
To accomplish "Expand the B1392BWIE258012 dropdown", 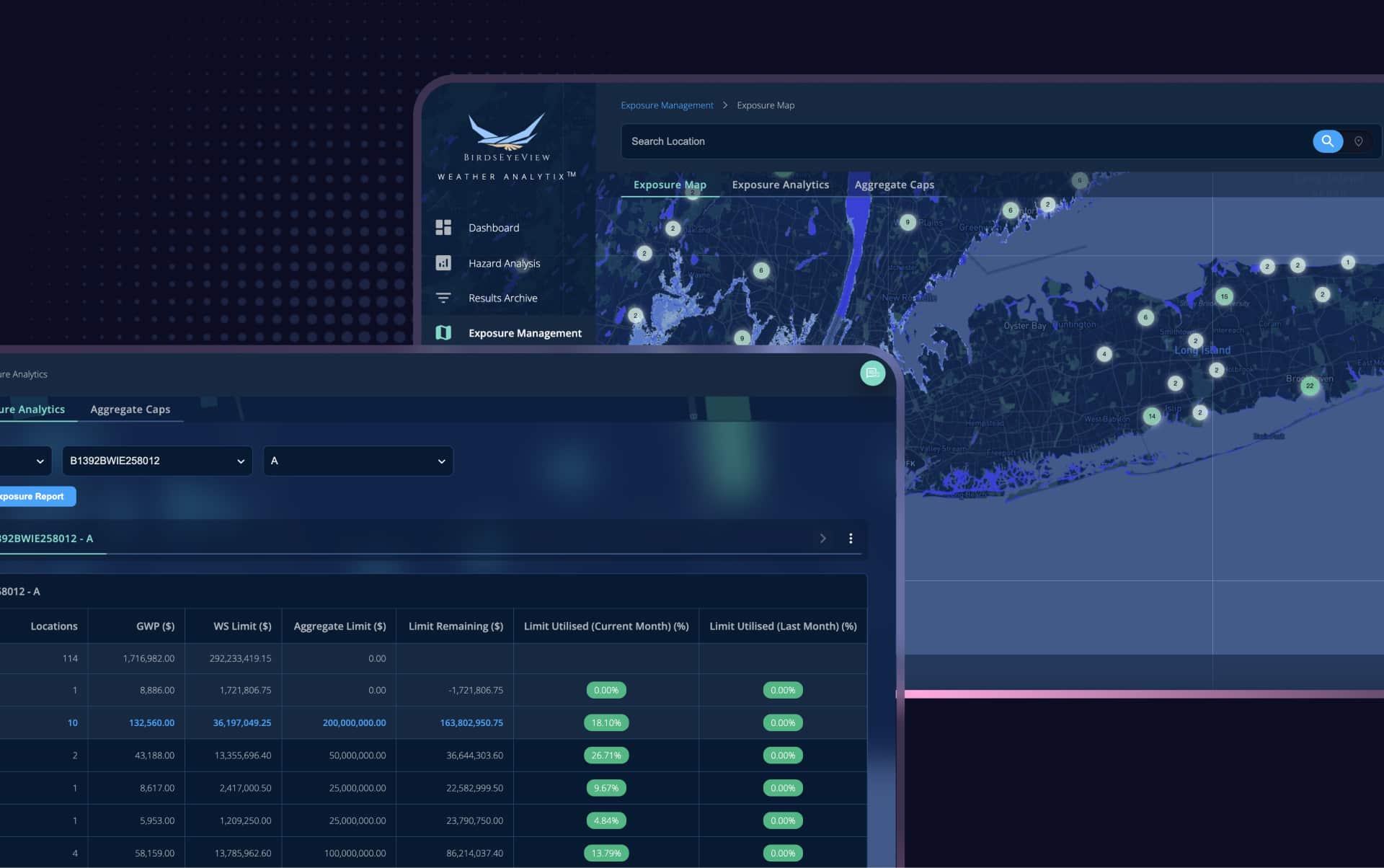I will pyautogui.click(x=157, y=461).
